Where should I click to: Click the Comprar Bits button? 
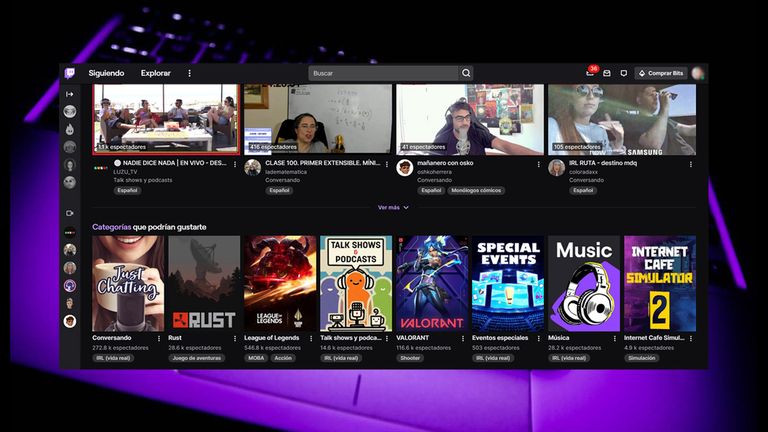coord(661,73)
